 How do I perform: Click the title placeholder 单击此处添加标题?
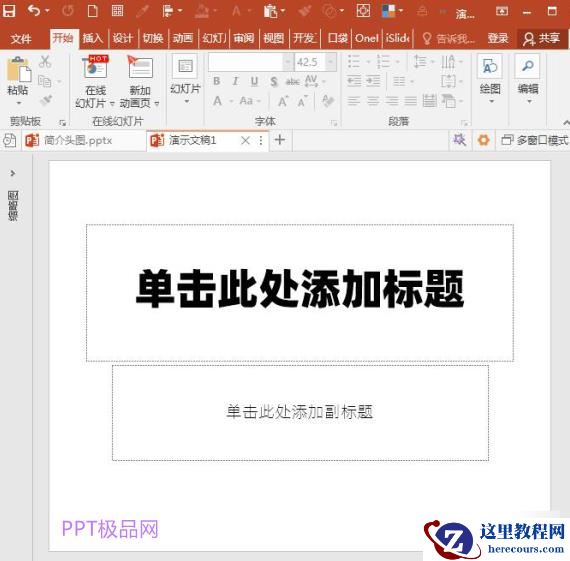300,289
